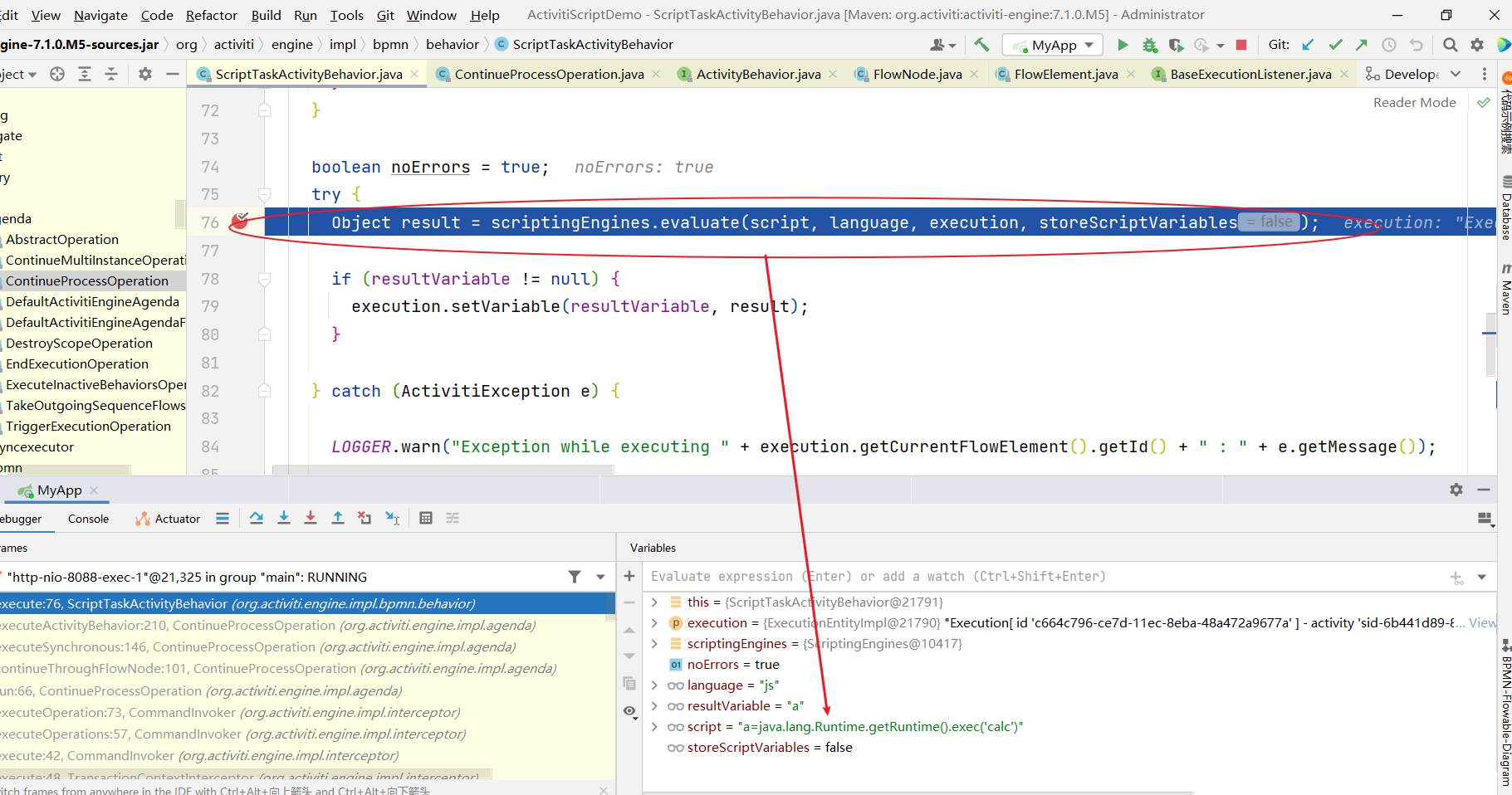This screenshot has height=795, width=1512.
Task: Switch to the Console tab
Action: 88,519
